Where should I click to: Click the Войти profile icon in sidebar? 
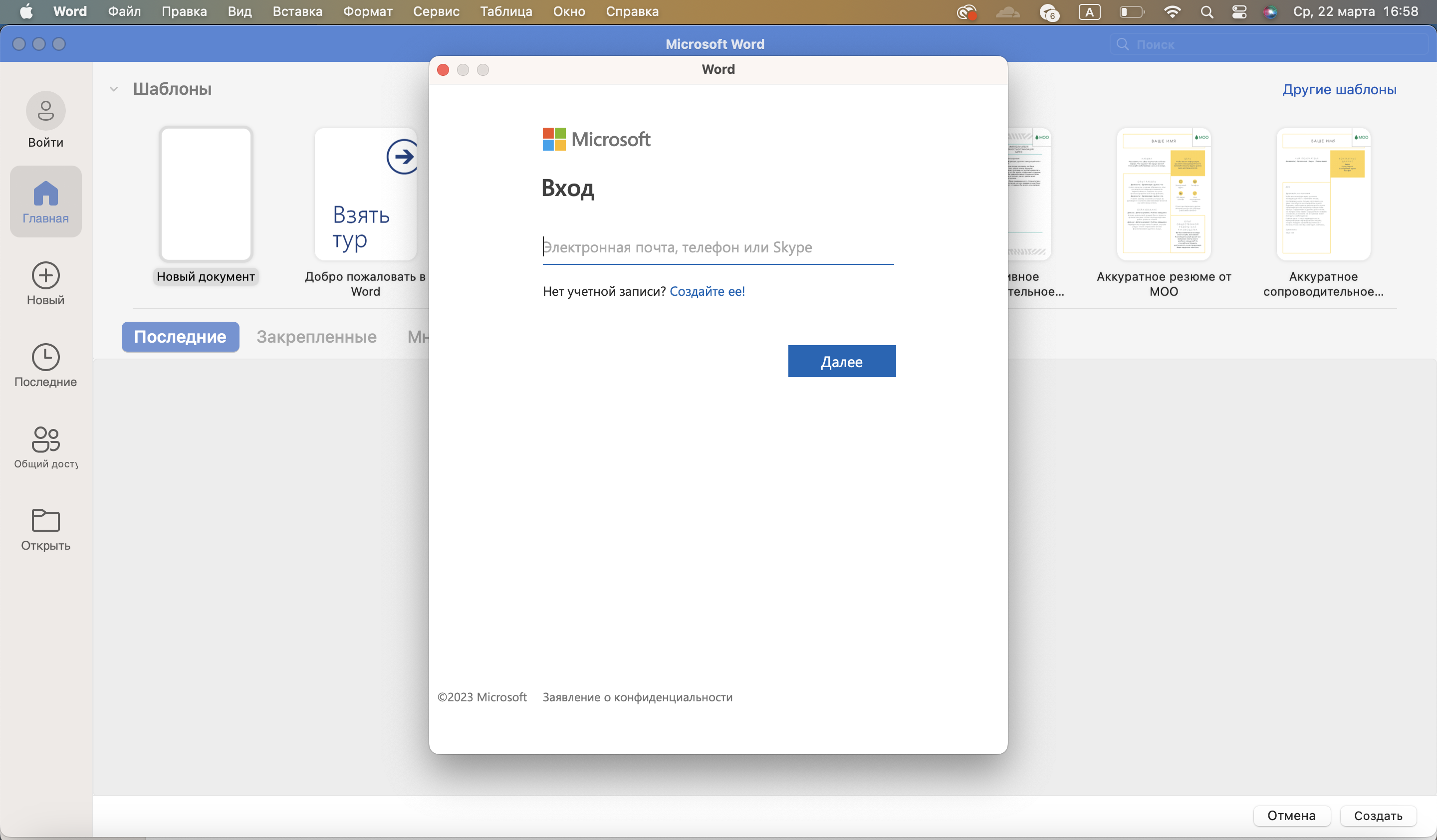45,111
